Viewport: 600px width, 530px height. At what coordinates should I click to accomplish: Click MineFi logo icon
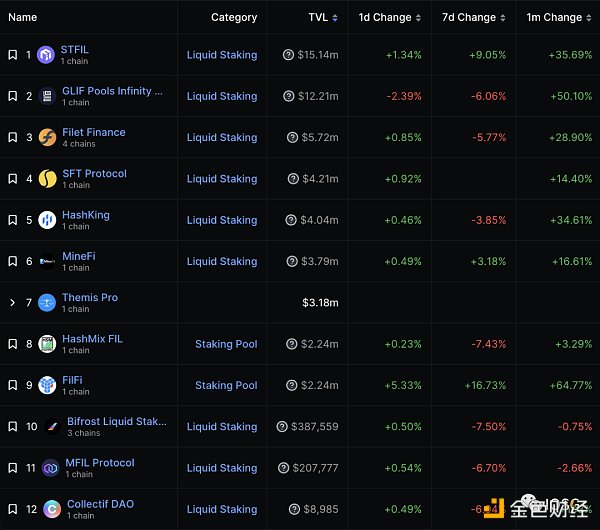tap(47, 261)
